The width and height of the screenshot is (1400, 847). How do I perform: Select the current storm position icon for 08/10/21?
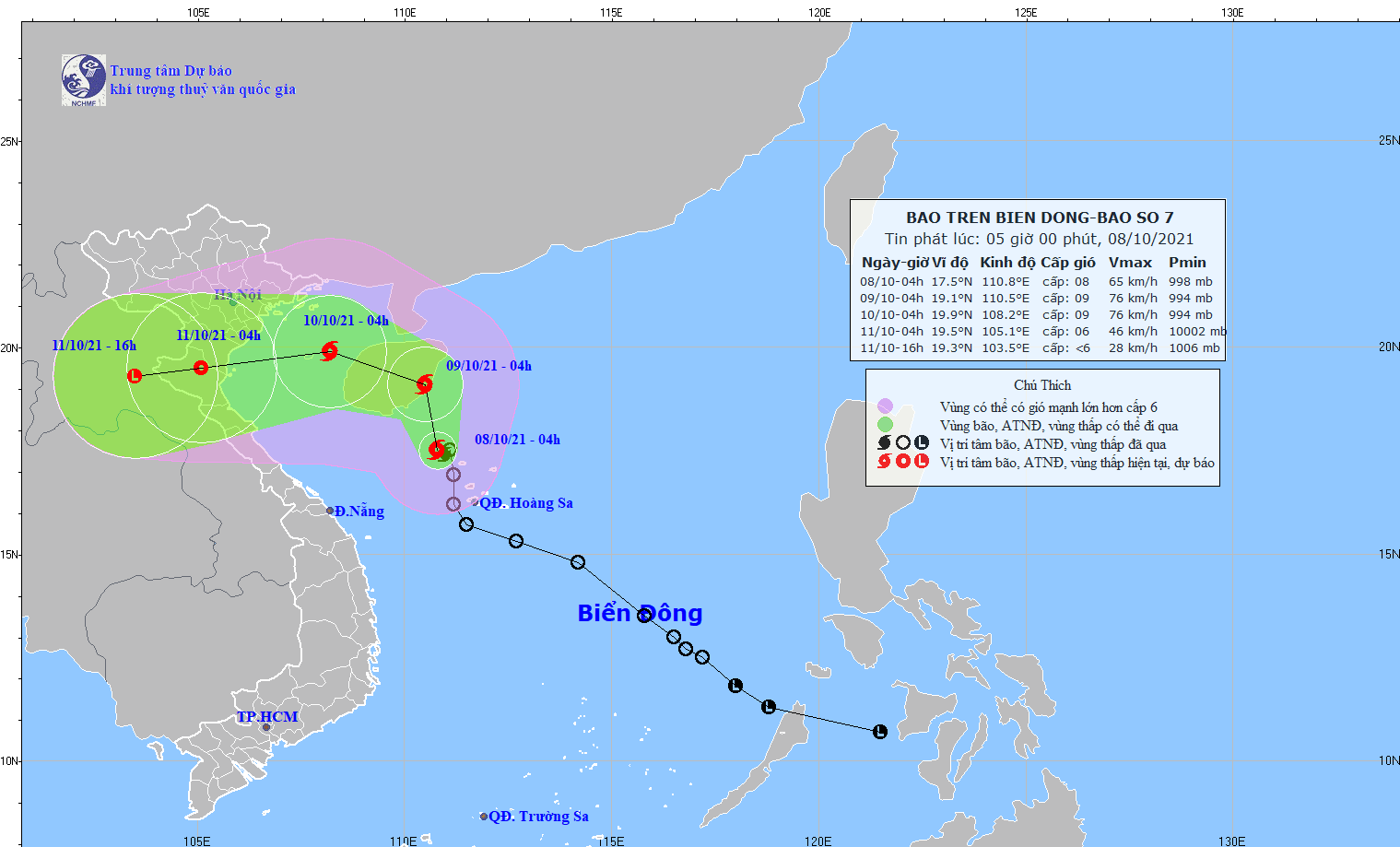(439, 450)
